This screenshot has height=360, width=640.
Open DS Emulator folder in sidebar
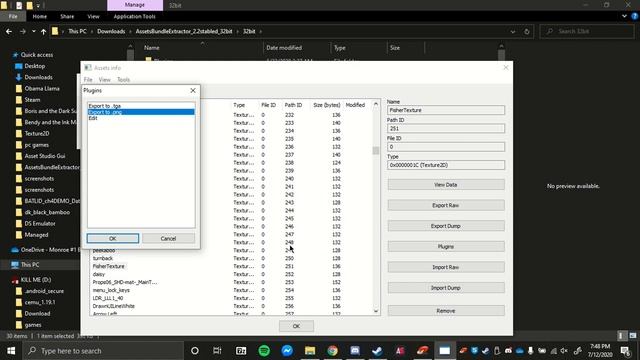pos(40,224)
